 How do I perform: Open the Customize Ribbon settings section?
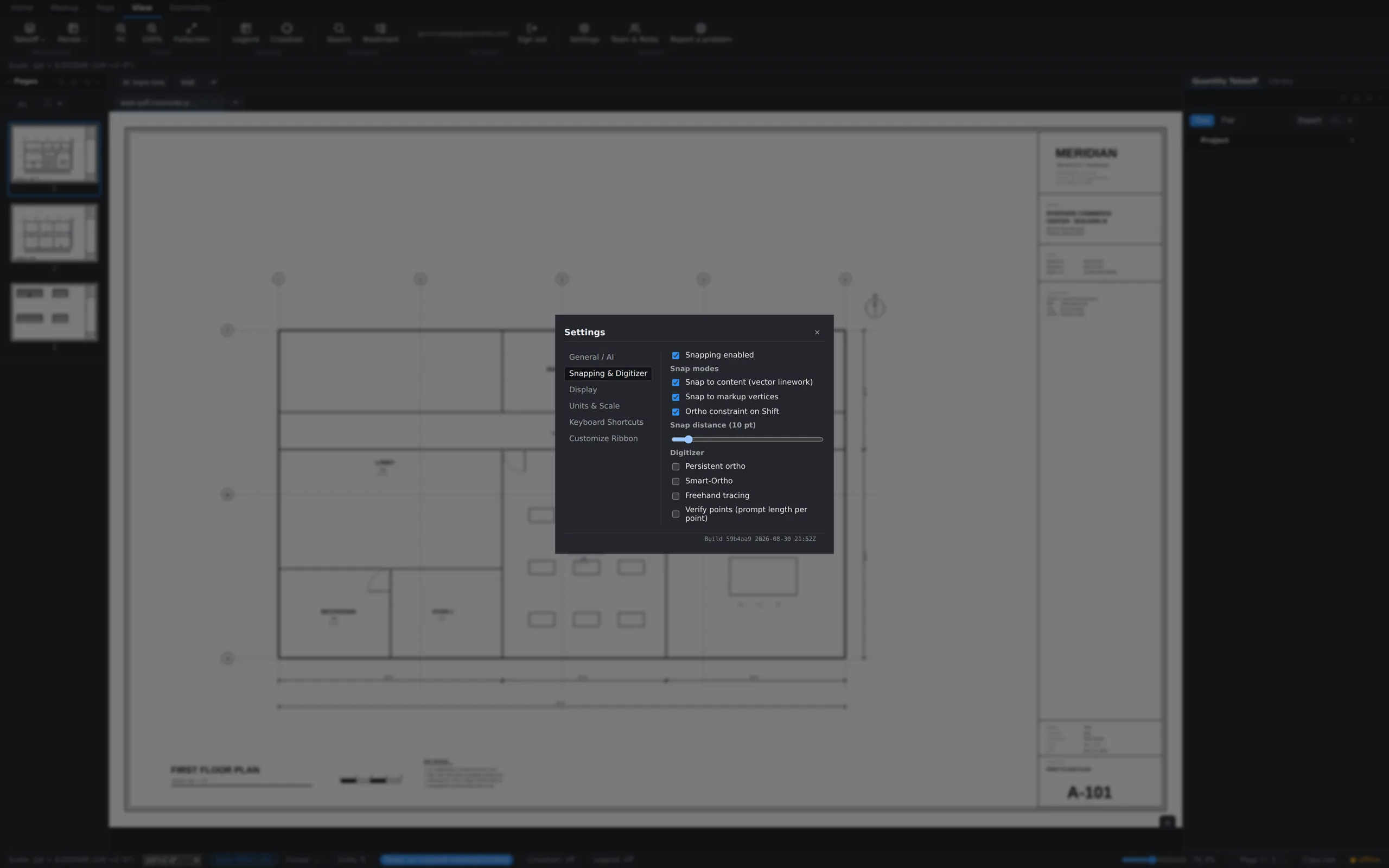pos(608,438)
